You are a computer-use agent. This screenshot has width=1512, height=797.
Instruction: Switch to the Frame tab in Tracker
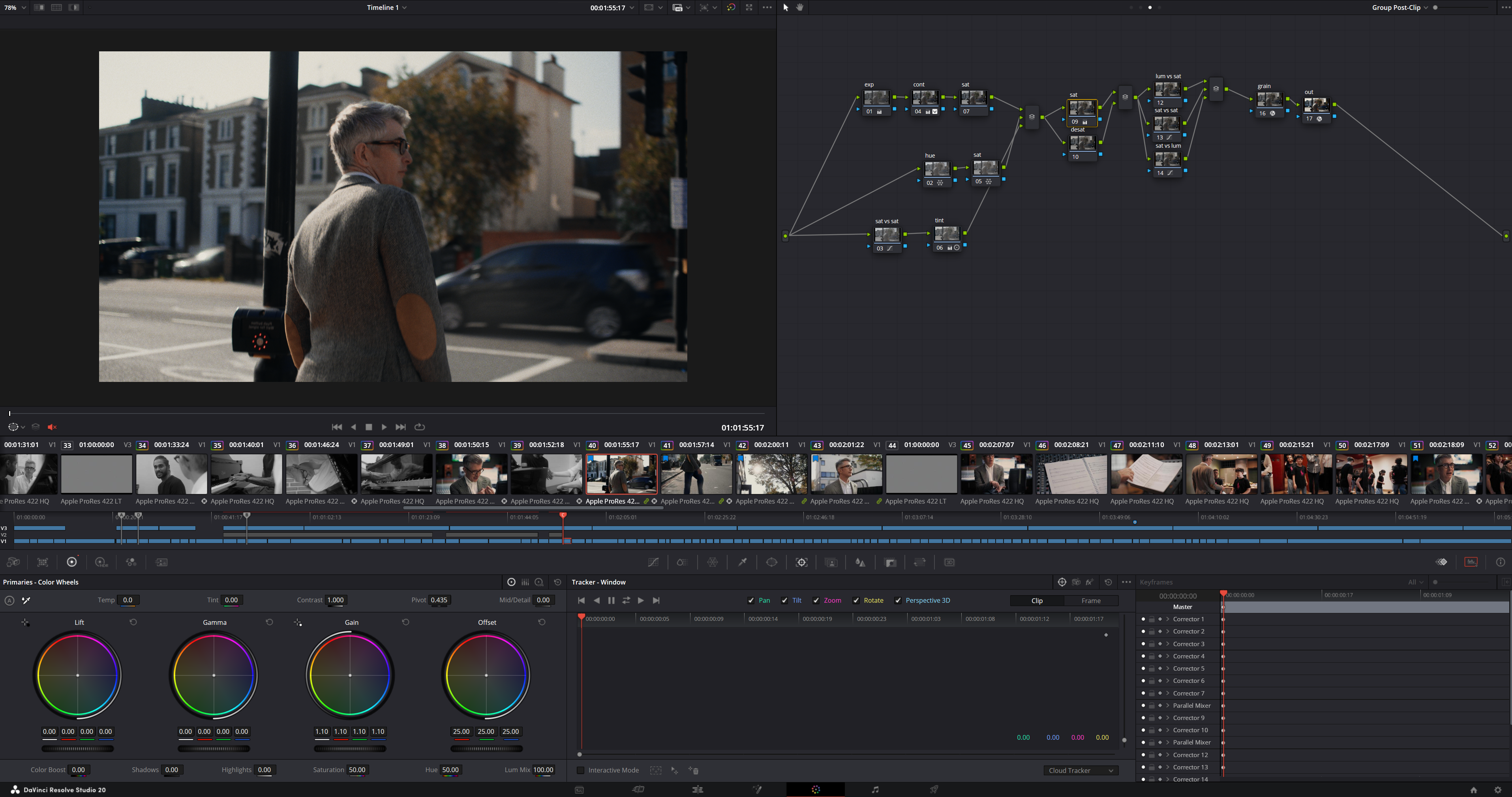[1091, 600]
